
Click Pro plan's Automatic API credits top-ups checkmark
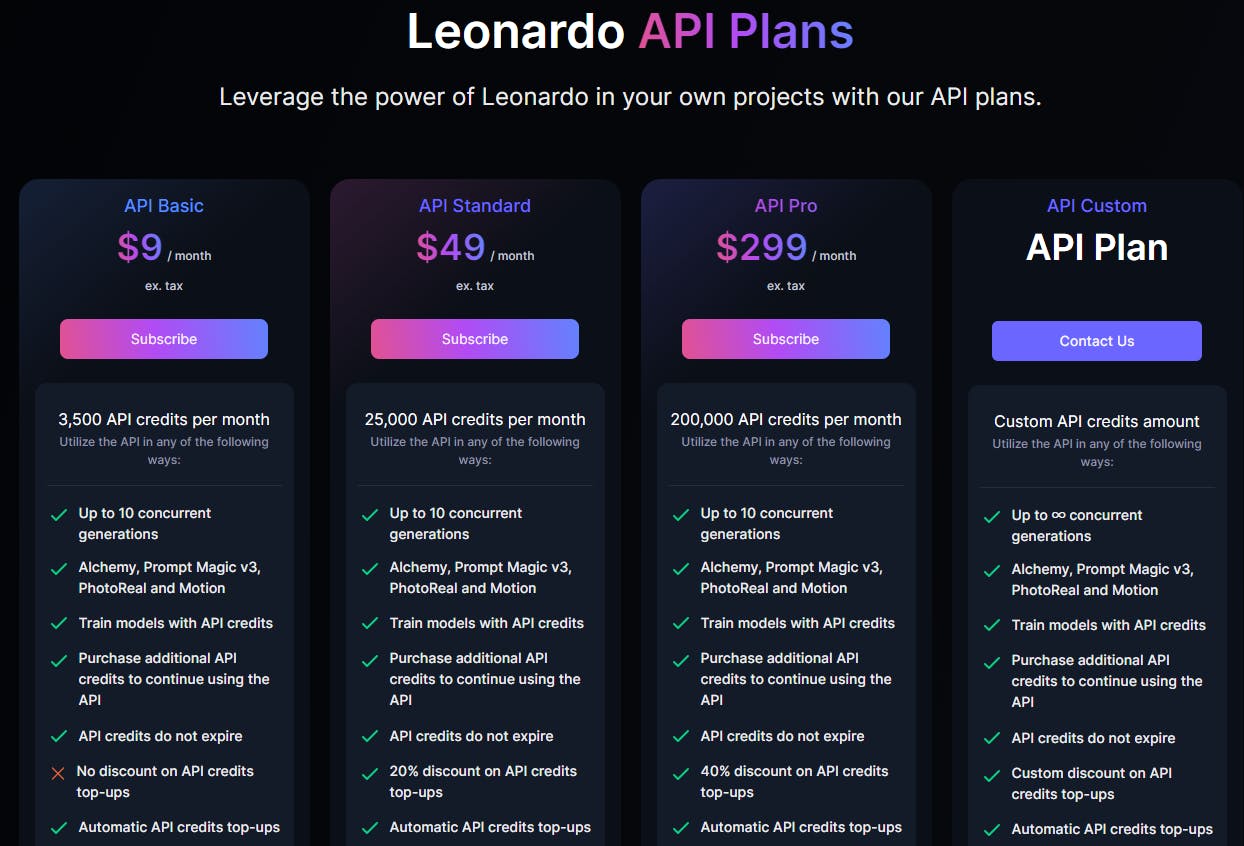[681, 827]
